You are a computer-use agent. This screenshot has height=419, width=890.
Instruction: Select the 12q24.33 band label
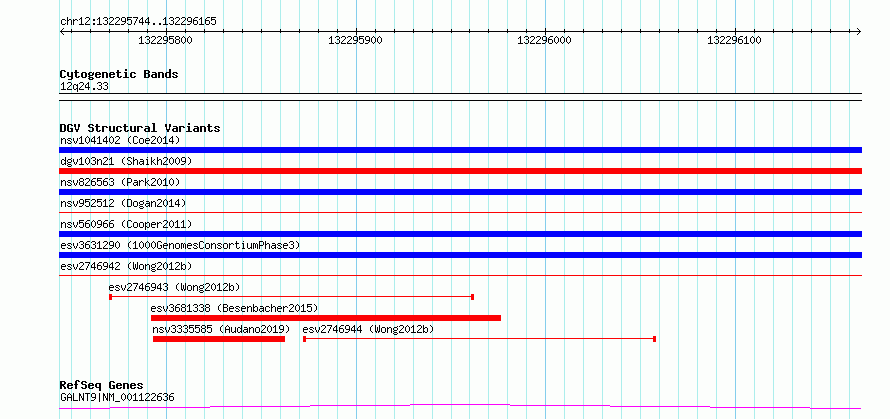click(x=84, y=87)
